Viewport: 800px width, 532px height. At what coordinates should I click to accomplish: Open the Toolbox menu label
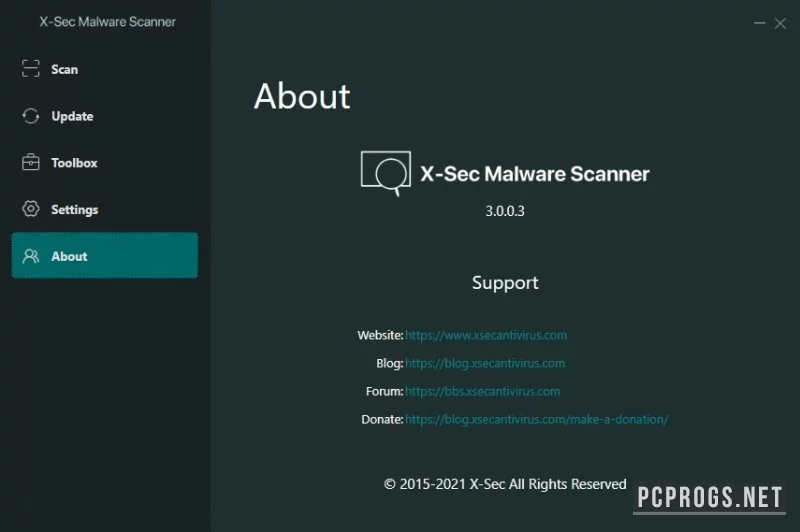click(74, 163)
